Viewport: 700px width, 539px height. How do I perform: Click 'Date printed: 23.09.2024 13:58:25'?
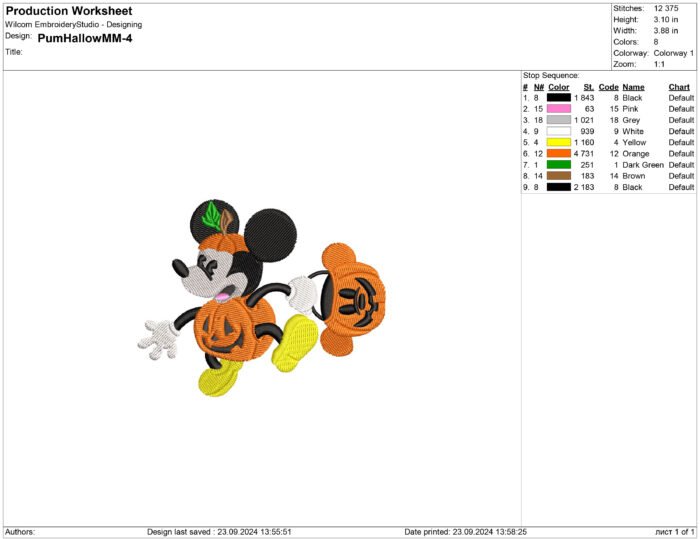(466, 532)
